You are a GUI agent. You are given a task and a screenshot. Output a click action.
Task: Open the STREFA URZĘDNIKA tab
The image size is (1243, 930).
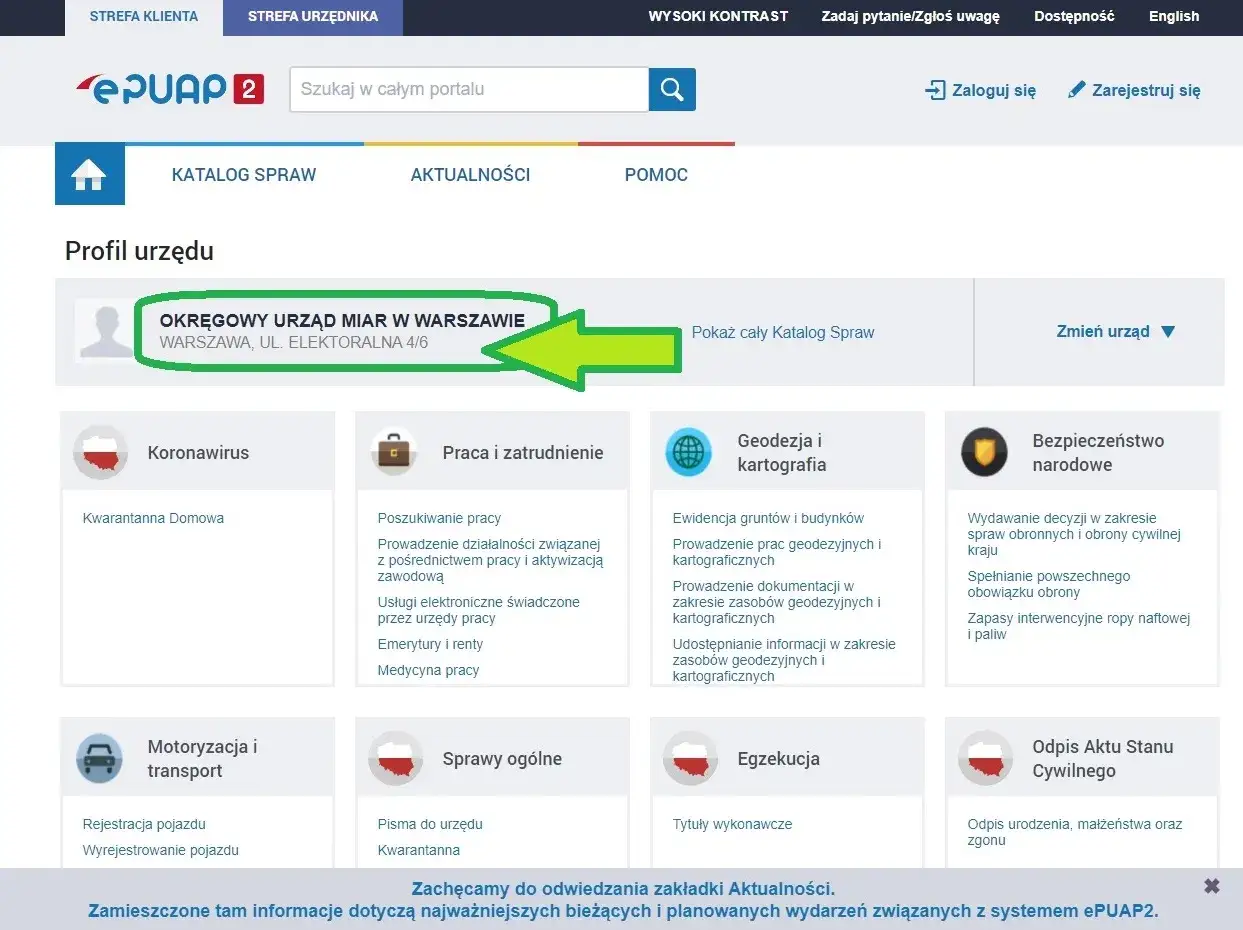click(x=312, y=16)
